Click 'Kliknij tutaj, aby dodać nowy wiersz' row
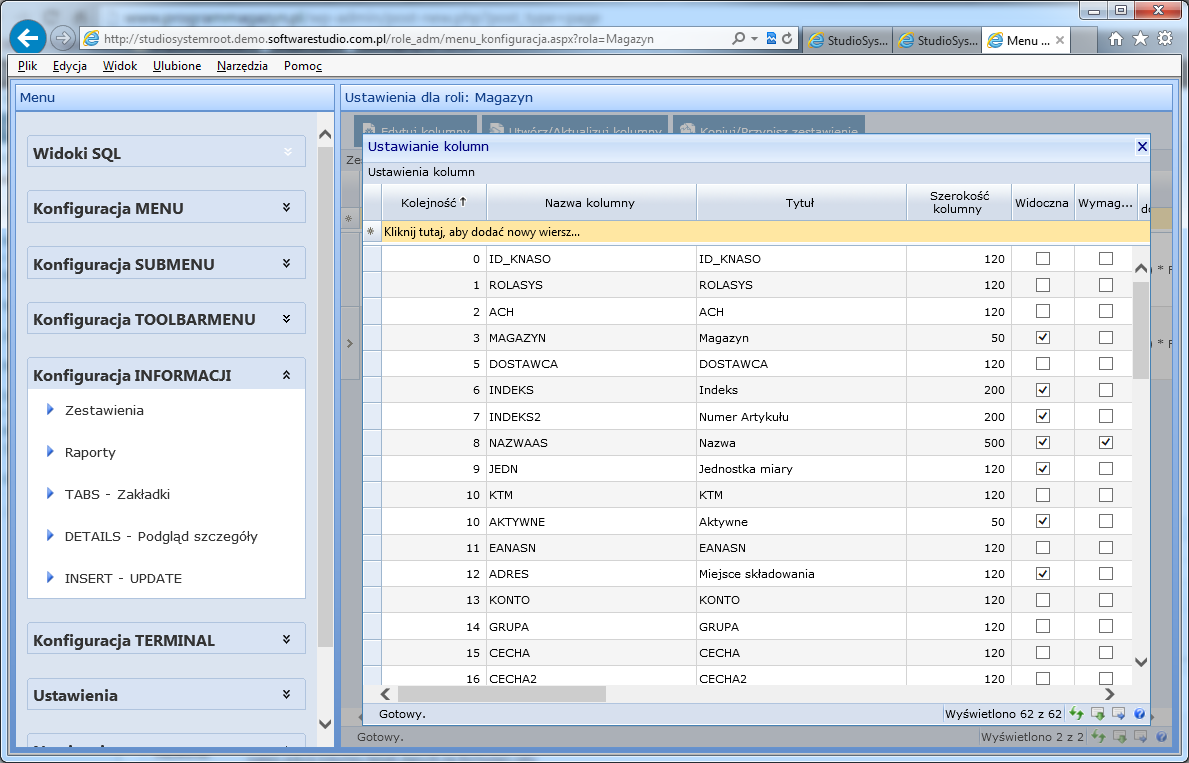 point(766,232)
